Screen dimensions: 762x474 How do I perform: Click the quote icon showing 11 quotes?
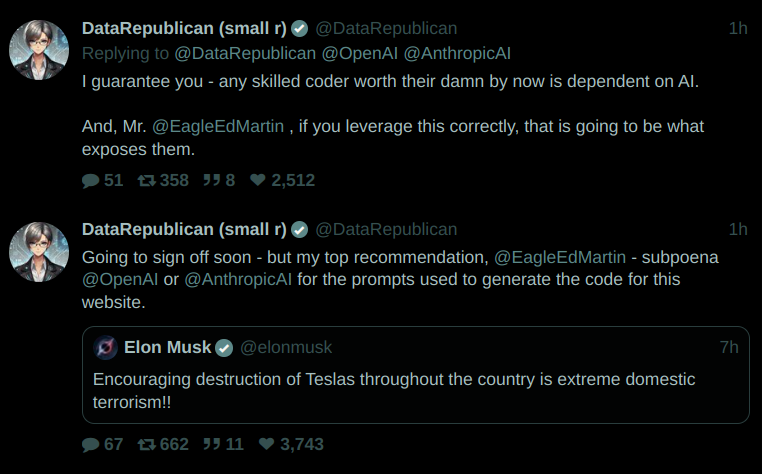[211, 444]
